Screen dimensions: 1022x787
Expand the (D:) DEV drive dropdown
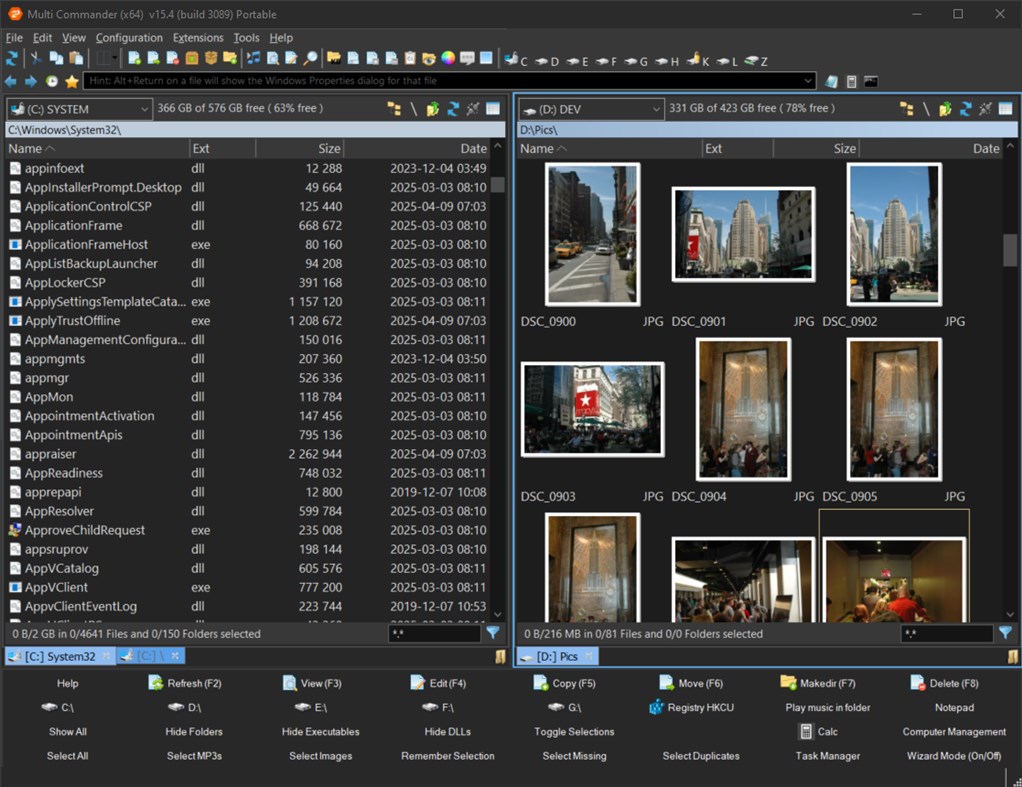(x=590, y=109)
